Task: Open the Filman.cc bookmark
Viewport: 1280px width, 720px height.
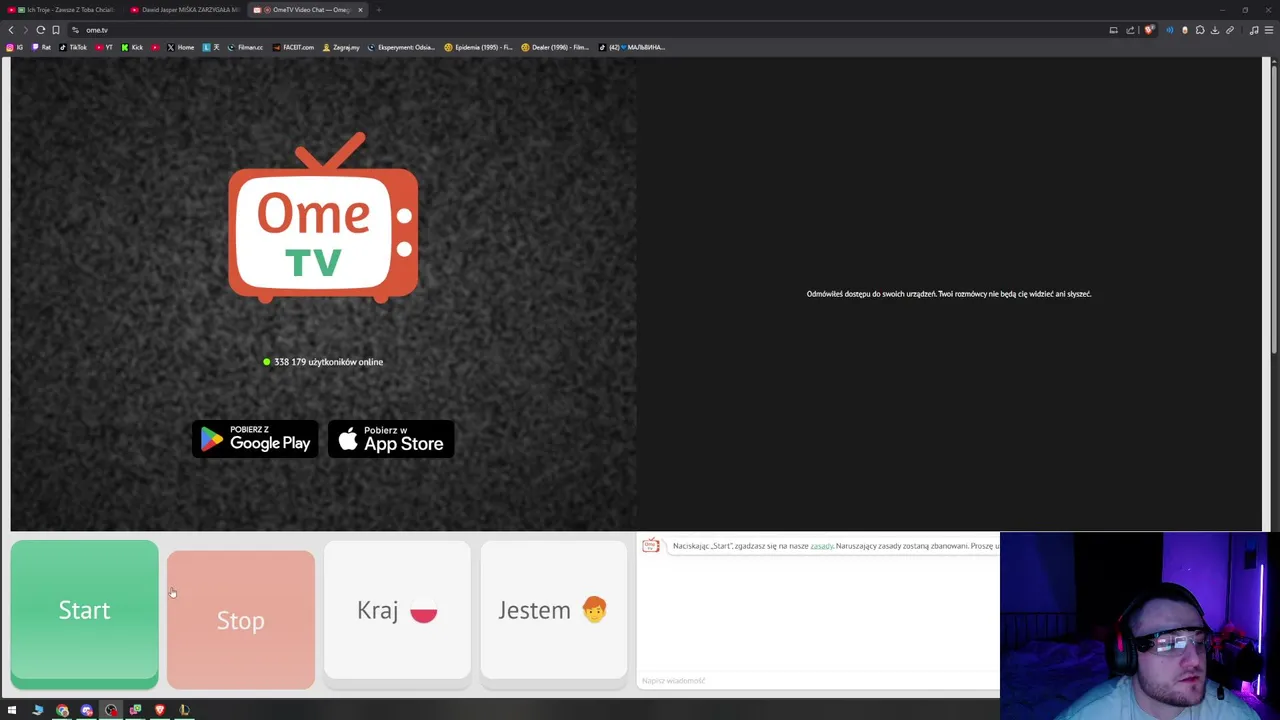Action: coord(245,47)
